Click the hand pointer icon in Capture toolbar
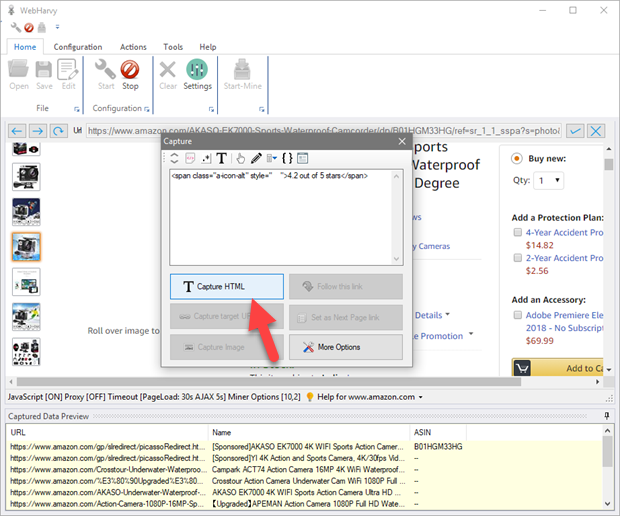The width and height of the screenshot is (620, 516). 240,158
